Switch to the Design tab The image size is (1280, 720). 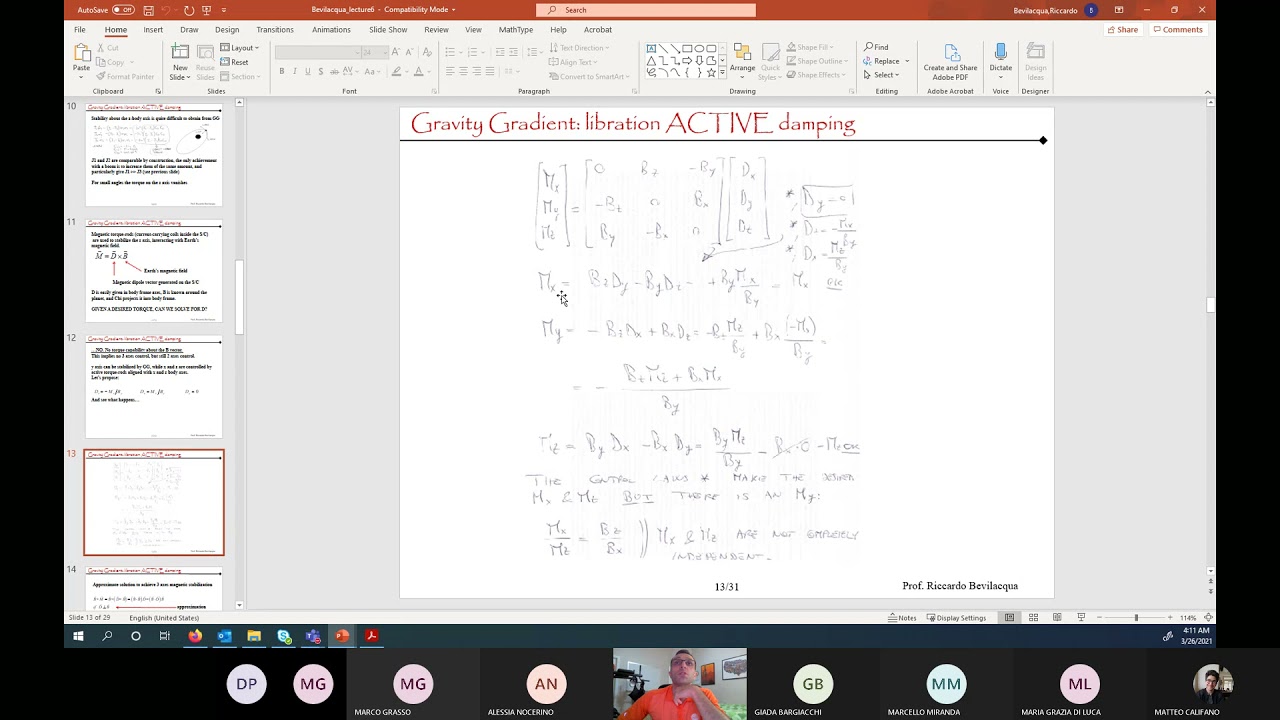[x=227, y=30]
